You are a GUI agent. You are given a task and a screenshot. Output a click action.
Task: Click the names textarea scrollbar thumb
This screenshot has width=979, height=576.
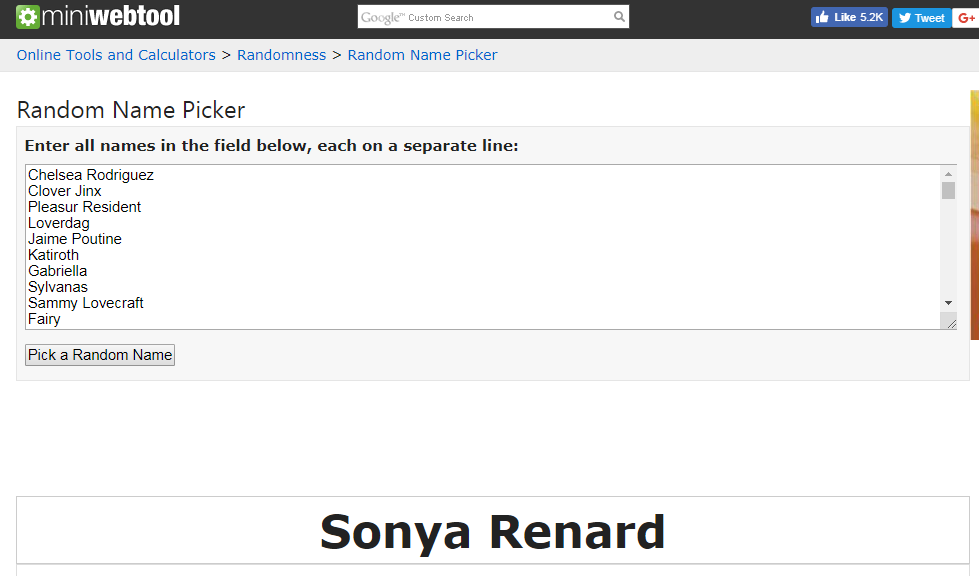(x=948, y=190)
